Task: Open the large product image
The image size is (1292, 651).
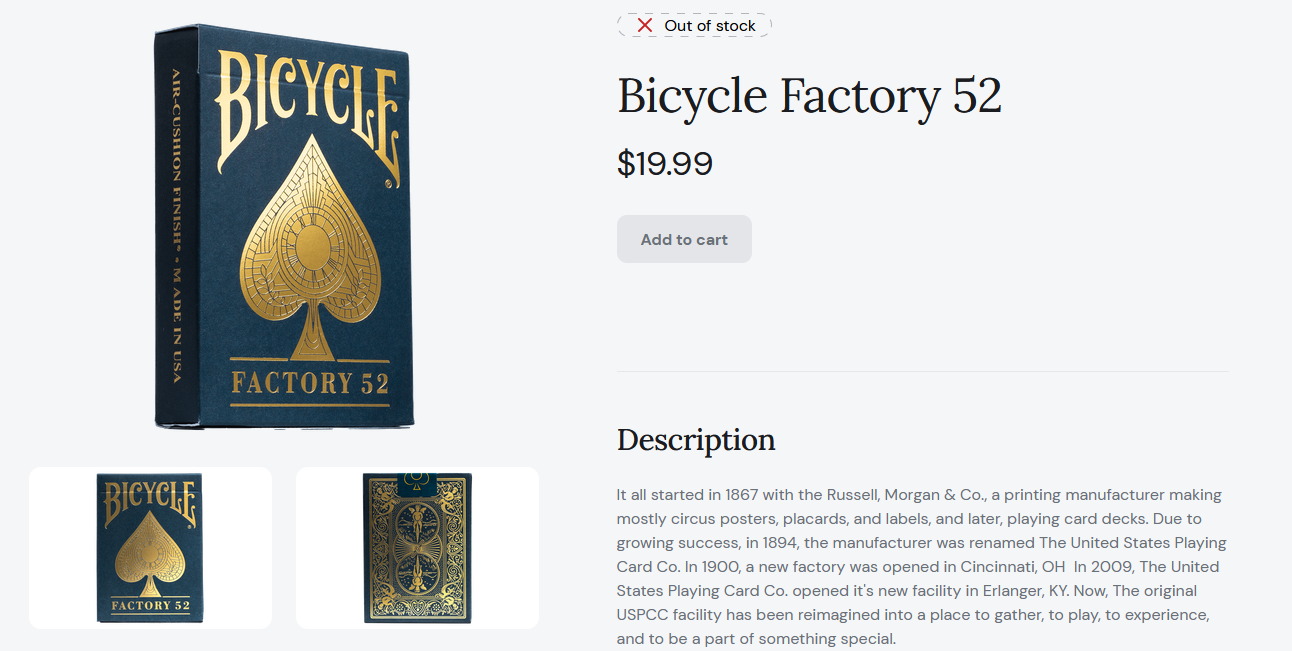Action: point(284,227)
